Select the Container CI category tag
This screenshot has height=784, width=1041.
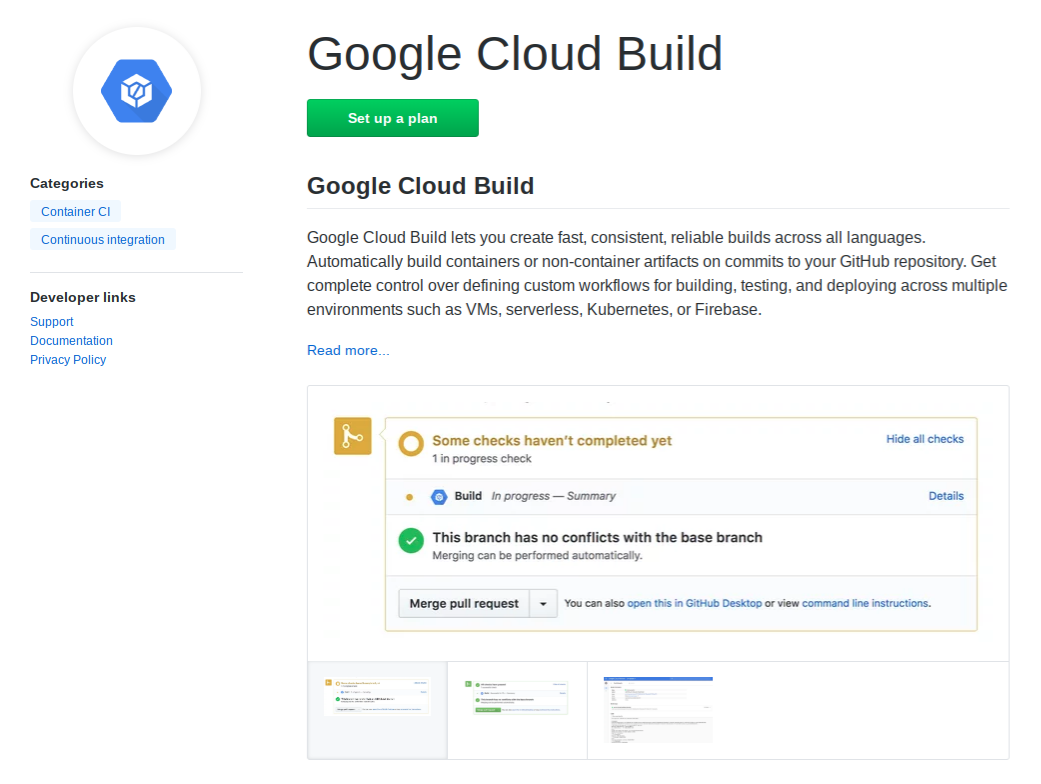75,212
